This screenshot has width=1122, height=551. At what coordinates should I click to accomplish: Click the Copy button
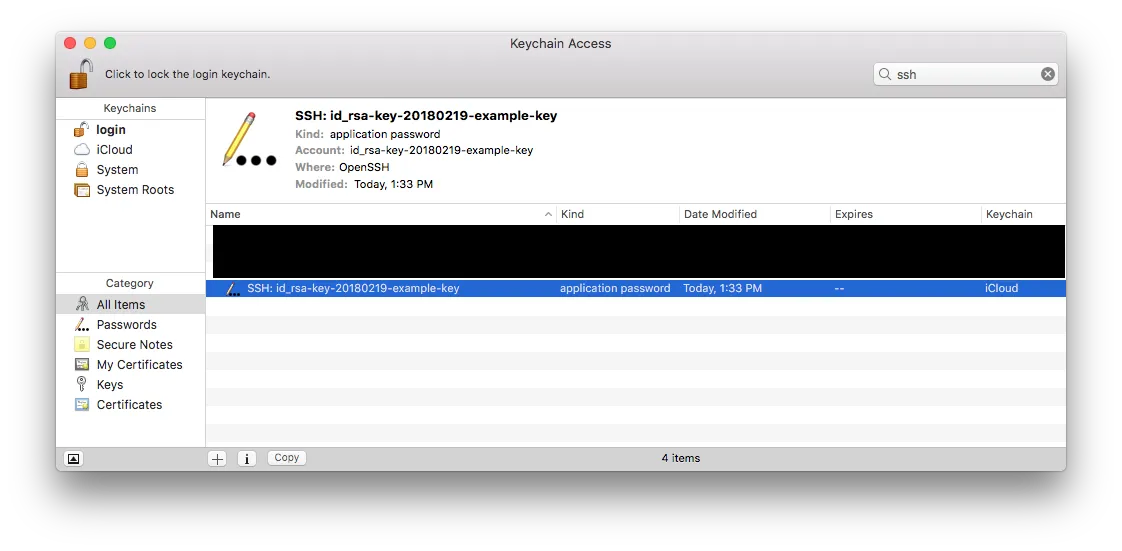click(x=287, y=458)
